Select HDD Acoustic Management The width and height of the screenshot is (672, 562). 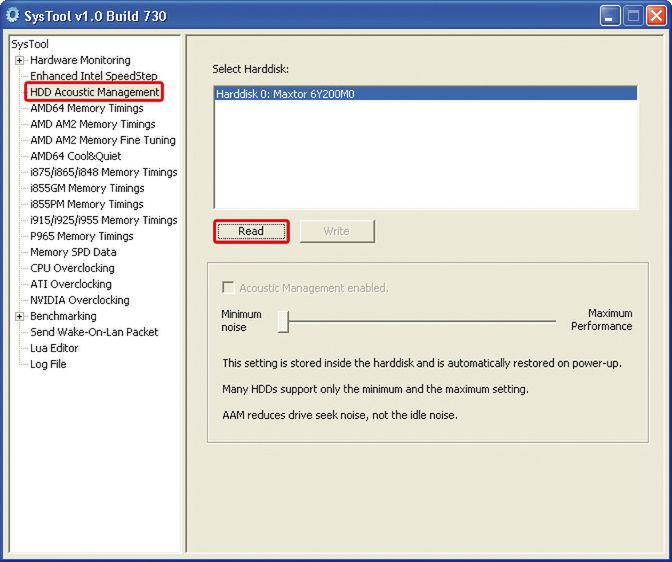tap(94, 92)
